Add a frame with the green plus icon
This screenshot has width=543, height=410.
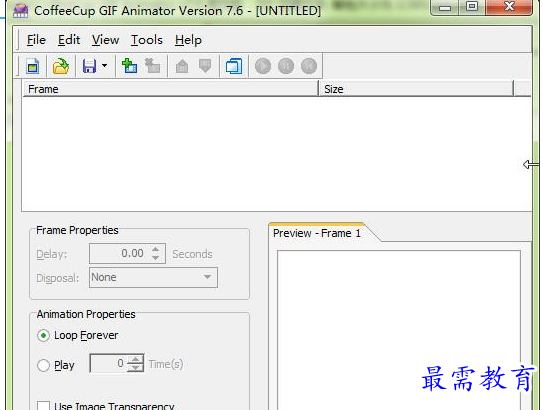tap(130, 65)
